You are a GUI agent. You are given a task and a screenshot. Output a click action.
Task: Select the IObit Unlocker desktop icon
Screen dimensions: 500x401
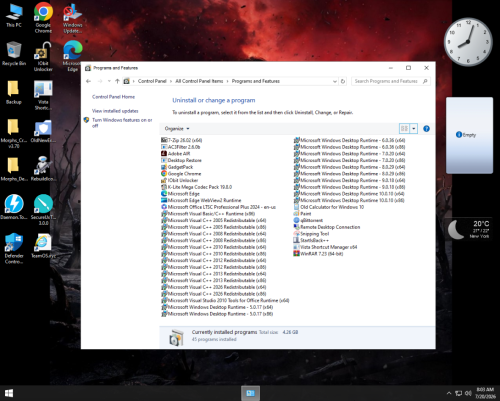[x=43, y=56]
